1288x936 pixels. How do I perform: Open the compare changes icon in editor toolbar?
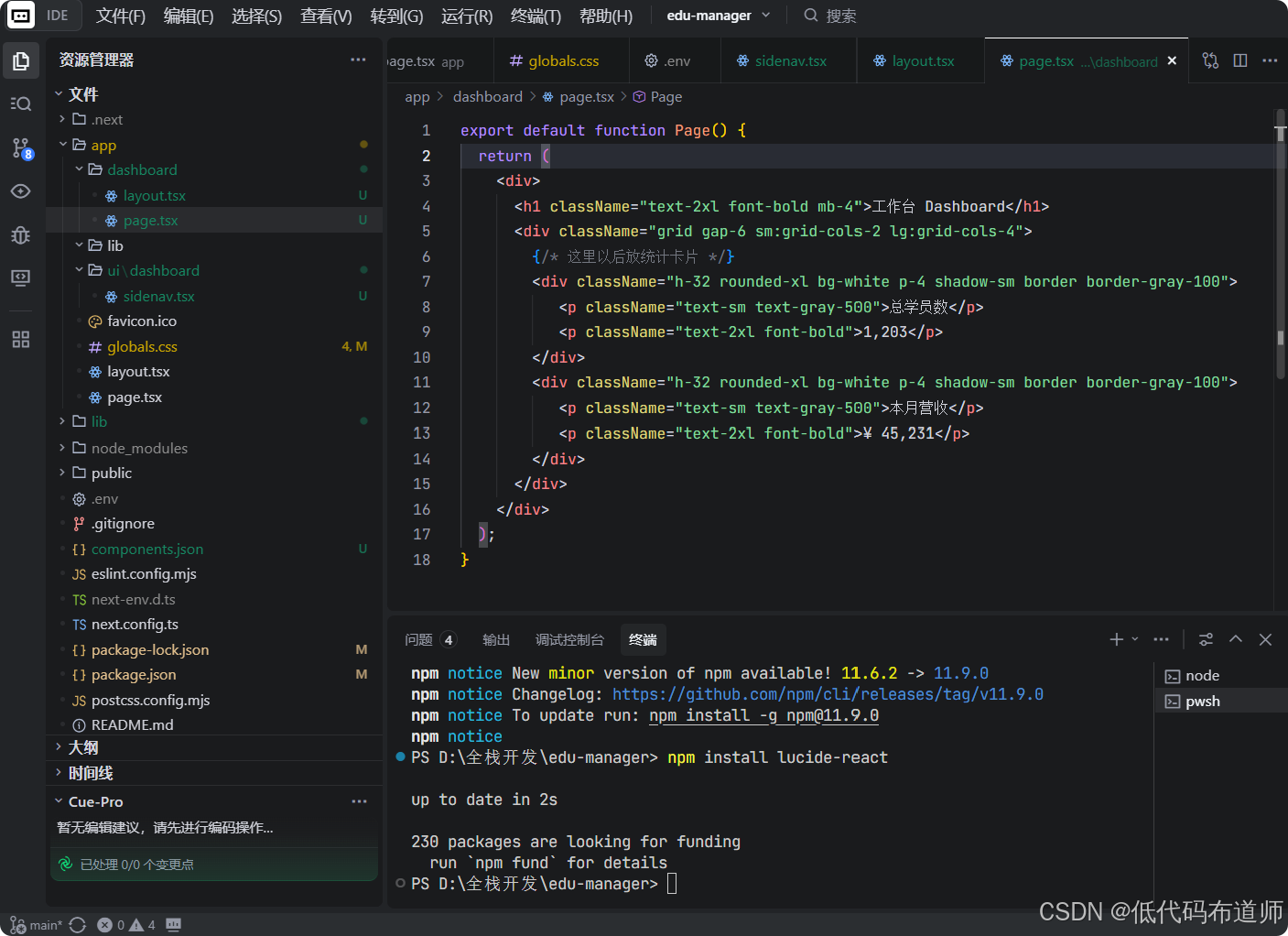point(1210,60)
